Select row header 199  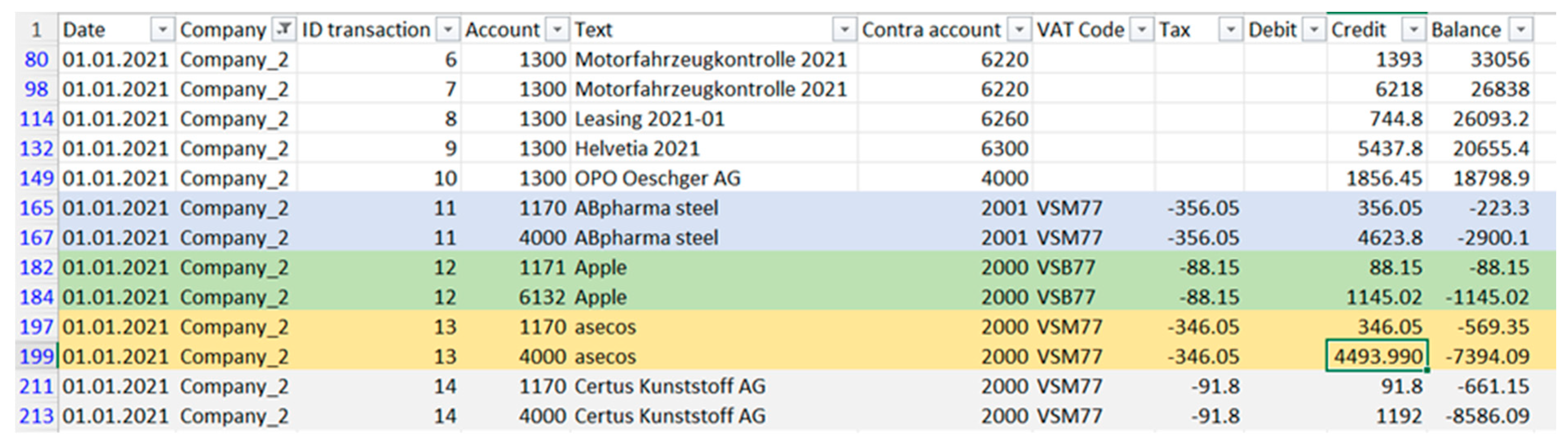point(37,356)
